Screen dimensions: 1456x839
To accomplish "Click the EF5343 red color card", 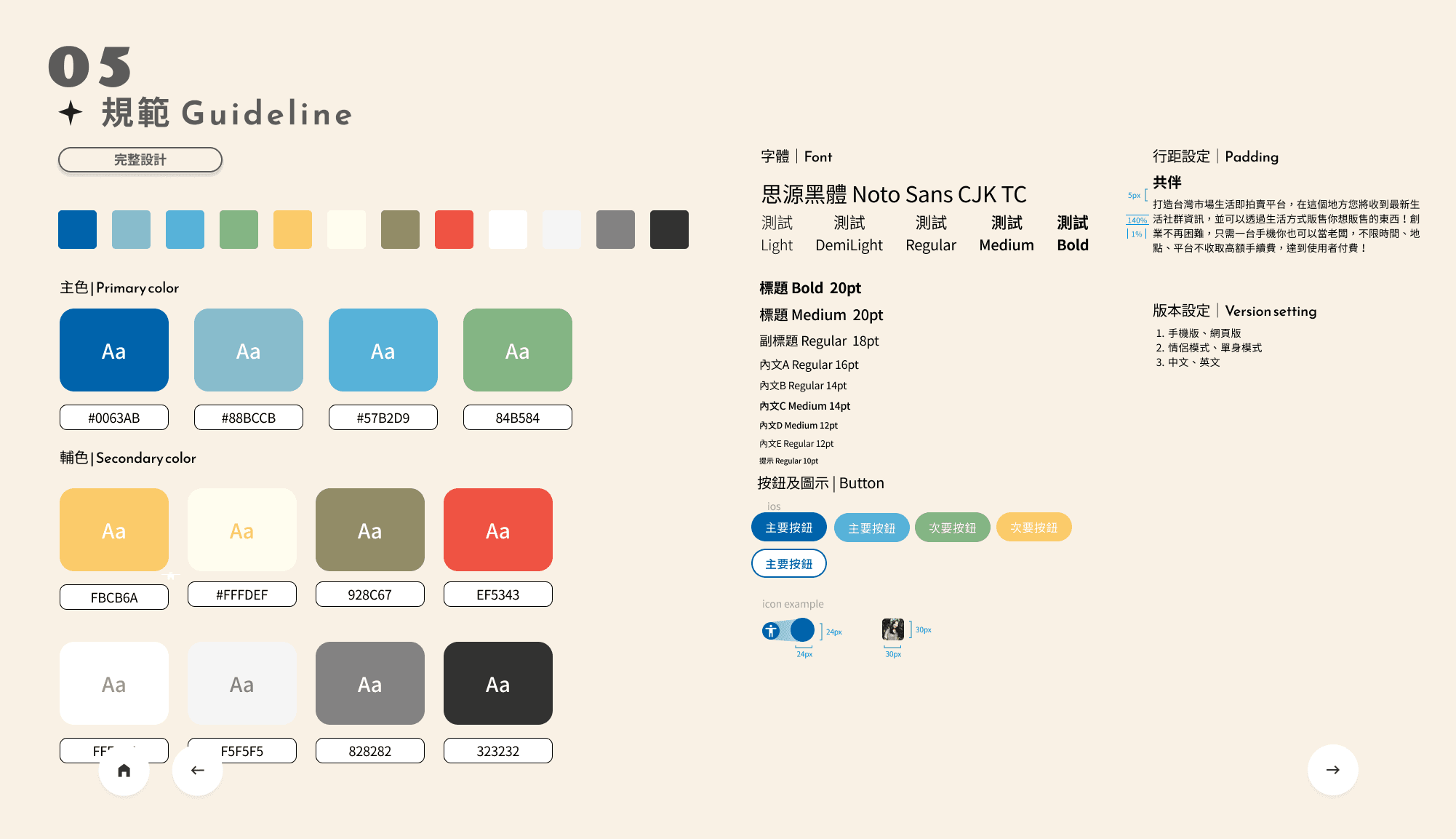I will click(498, 530).
